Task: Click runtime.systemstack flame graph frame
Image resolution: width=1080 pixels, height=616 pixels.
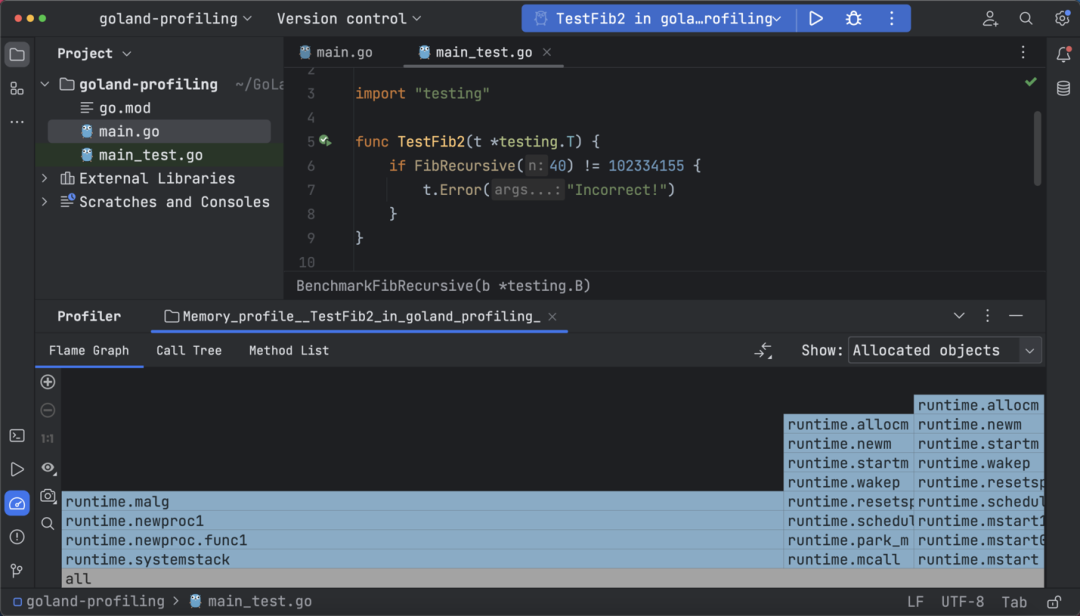Action: 422,559
